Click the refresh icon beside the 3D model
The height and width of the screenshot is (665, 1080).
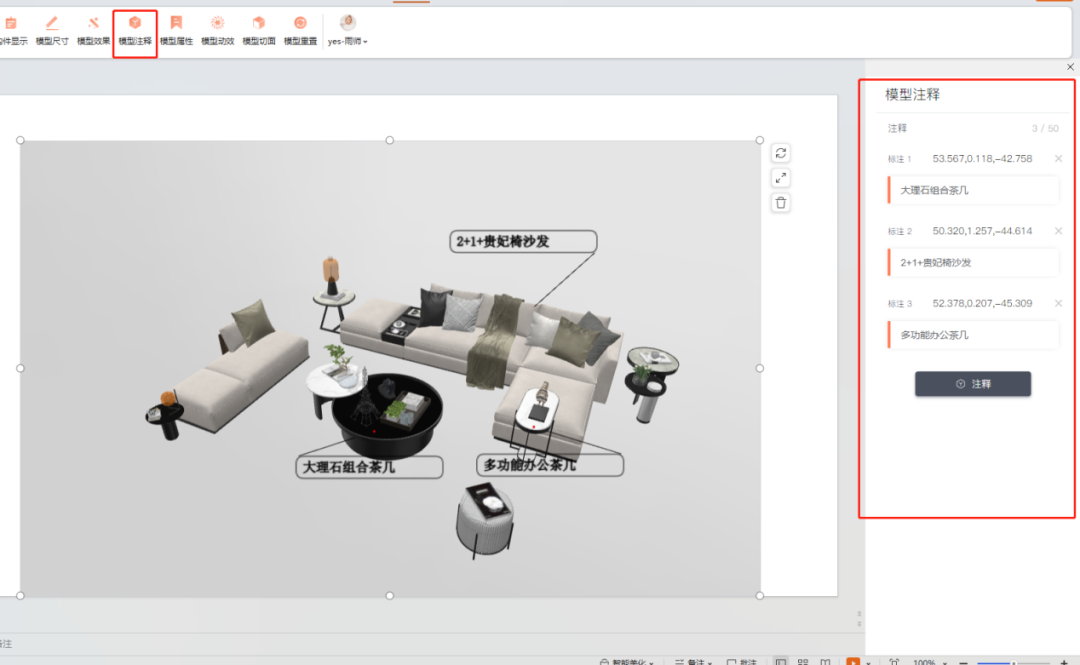click(781, 152)
